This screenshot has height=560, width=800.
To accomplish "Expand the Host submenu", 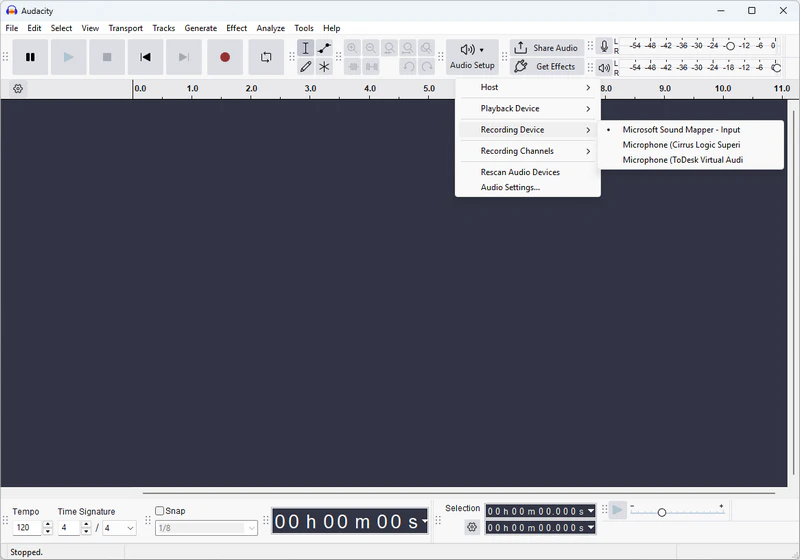I will tap(528, 87).
